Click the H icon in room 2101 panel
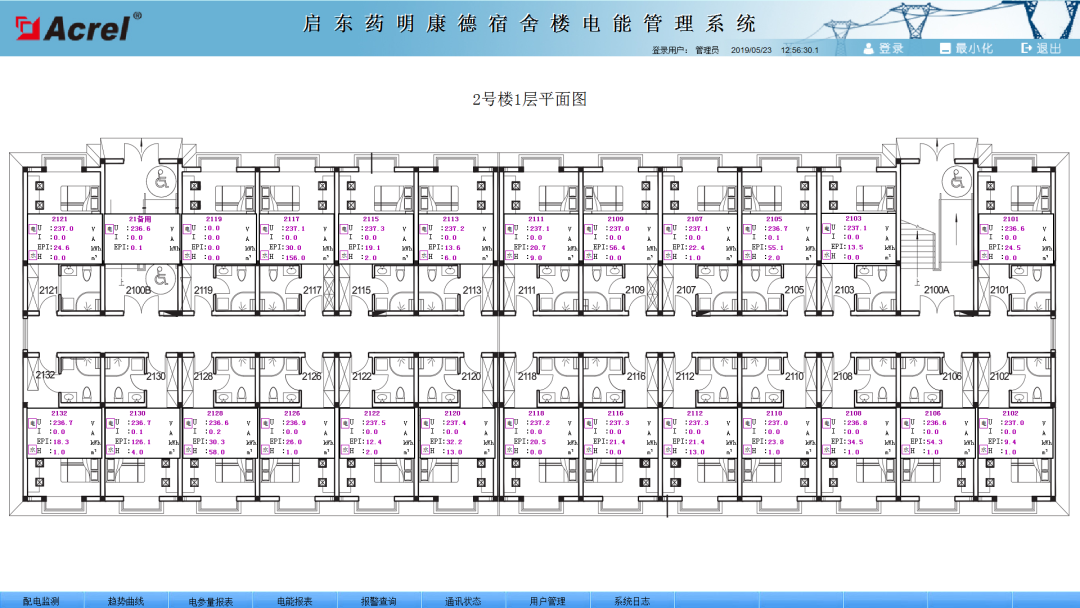1080x608 pixels. (984, 253)
